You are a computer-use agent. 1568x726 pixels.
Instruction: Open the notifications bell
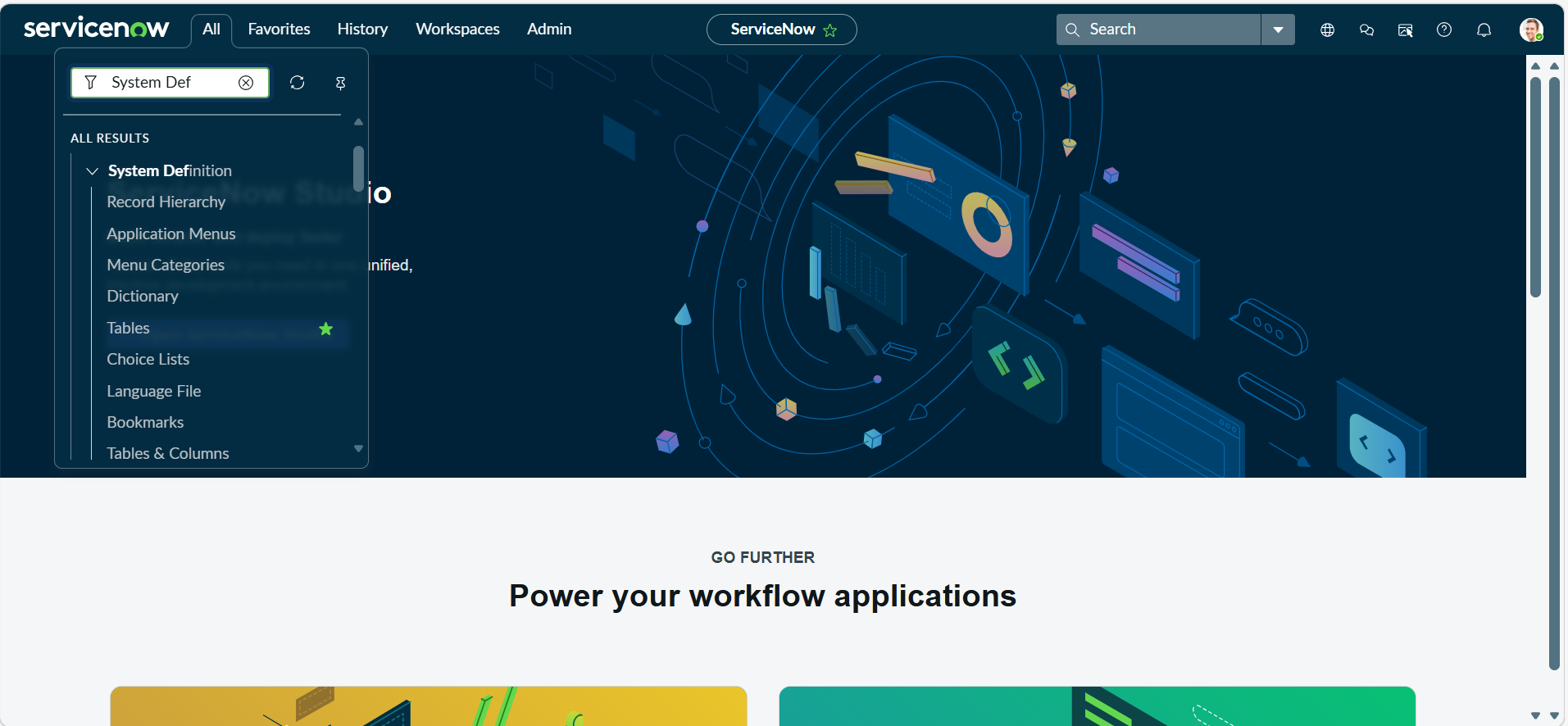pos(1484,30)
